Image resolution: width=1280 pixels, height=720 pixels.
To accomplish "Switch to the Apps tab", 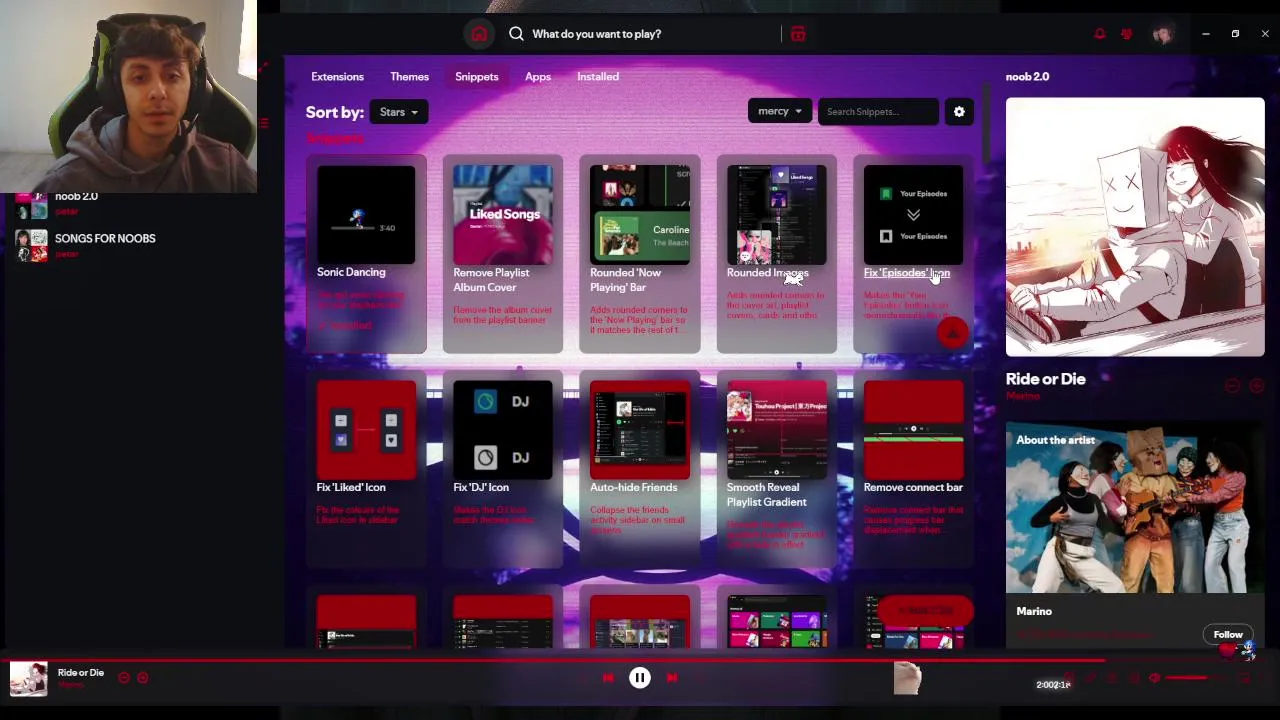I will coord(538,76).
